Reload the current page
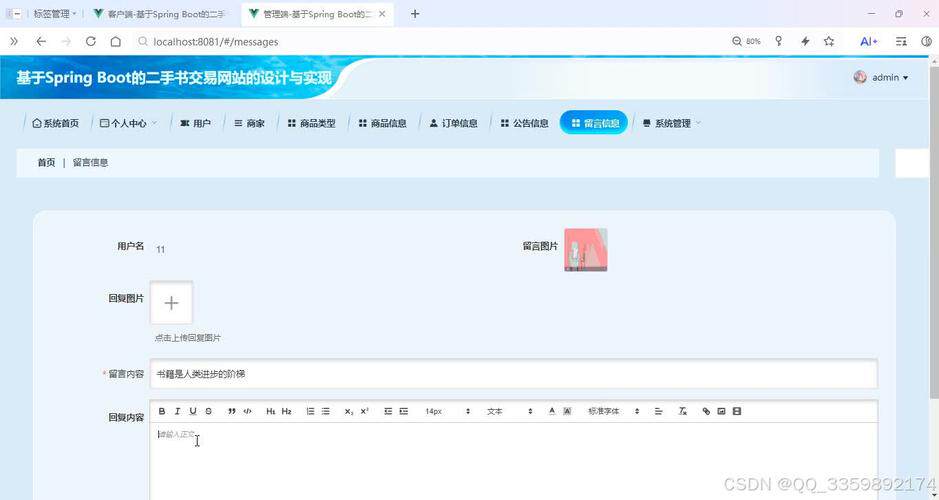This screenshot has height=500, width=939. click(90, 41)
